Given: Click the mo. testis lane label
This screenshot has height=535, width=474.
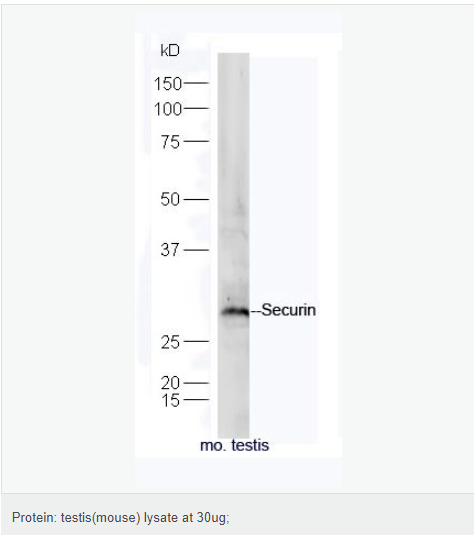Looking at the screenshot, I should [x=234, y=445].
